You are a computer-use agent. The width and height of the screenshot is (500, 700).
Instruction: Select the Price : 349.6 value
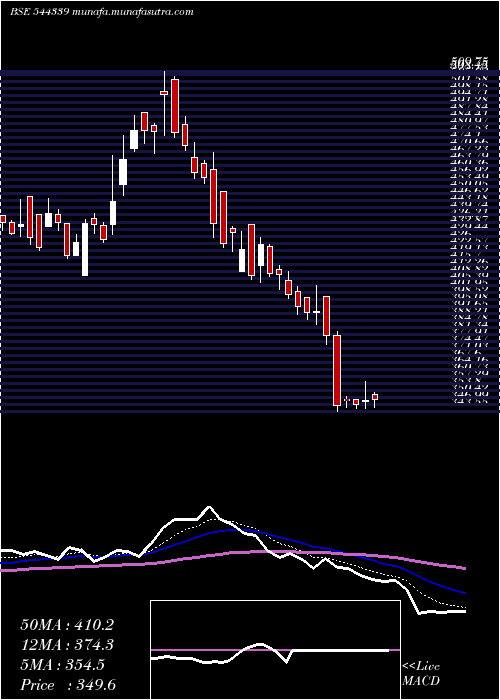[x=68, y=685]
